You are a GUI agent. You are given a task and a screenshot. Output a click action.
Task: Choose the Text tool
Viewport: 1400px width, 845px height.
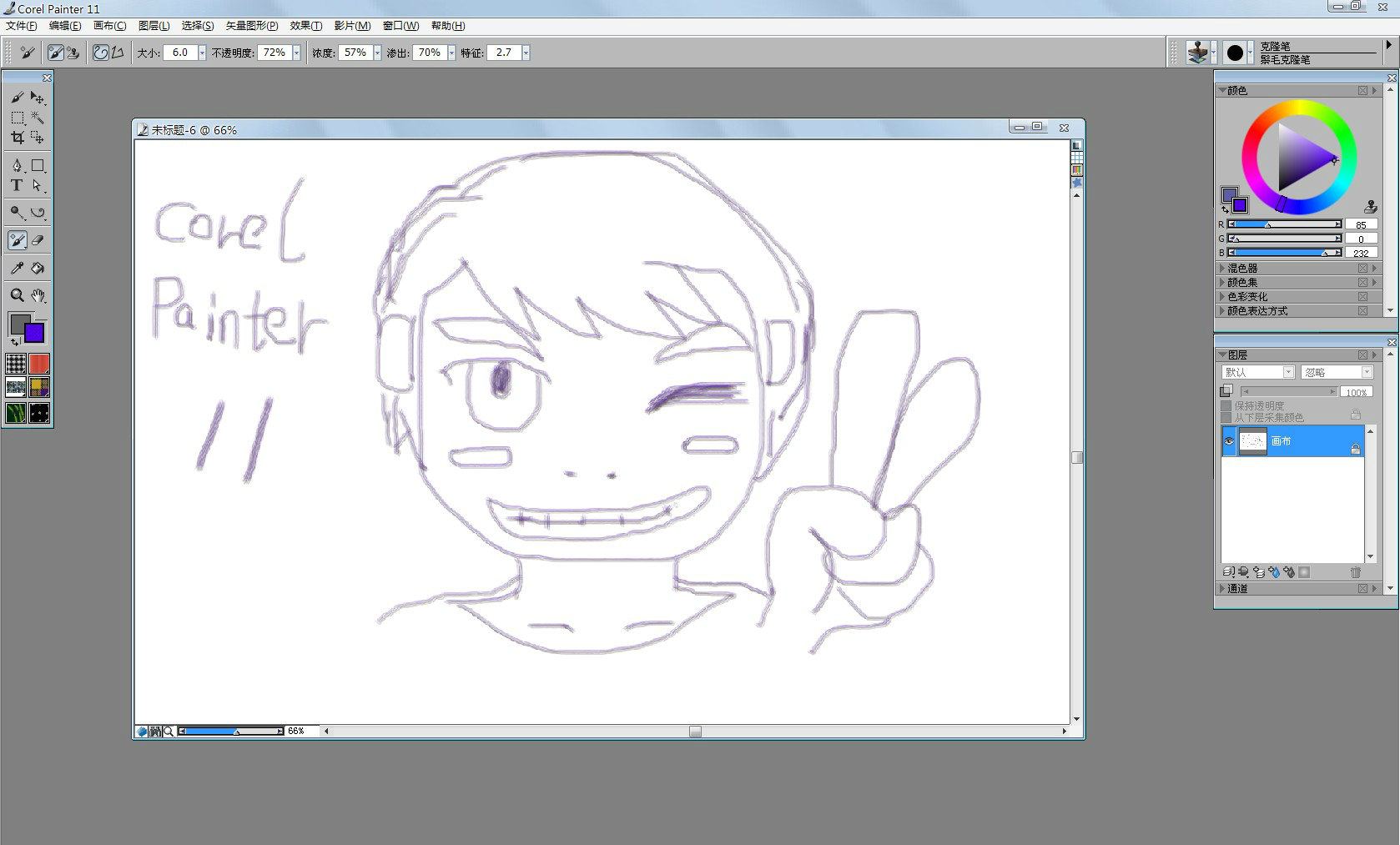17,185
